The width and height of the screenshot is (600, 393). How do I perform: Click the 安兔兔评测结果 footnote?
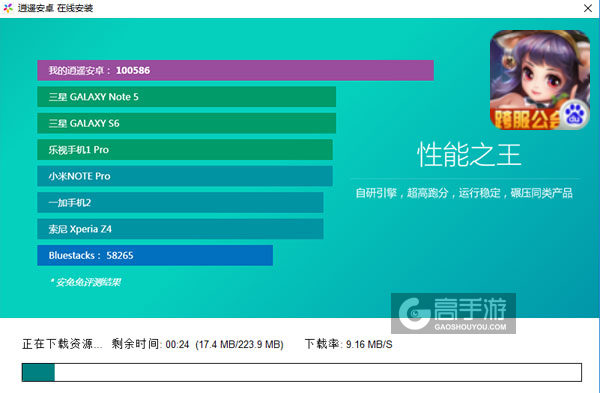[85, 282]
